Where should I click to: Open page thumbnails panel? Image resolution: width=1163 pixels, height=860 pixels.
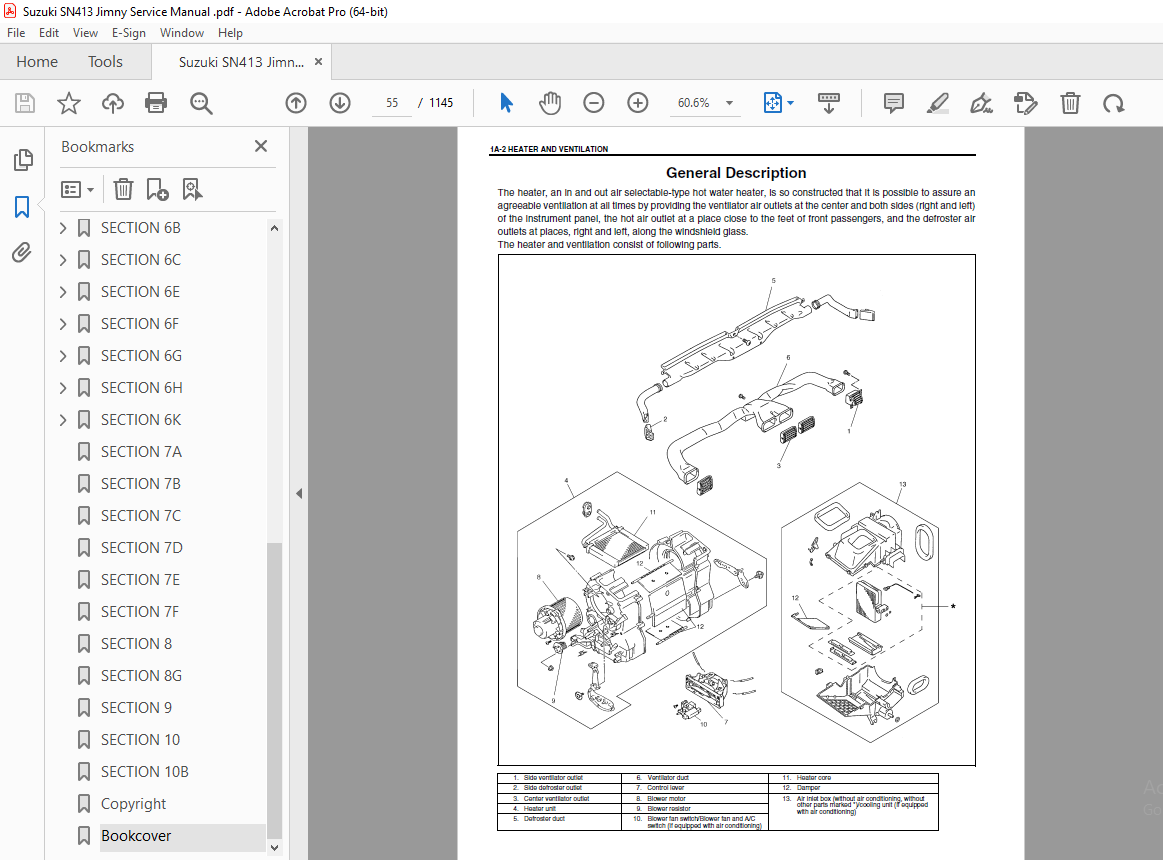click(23, 160)
